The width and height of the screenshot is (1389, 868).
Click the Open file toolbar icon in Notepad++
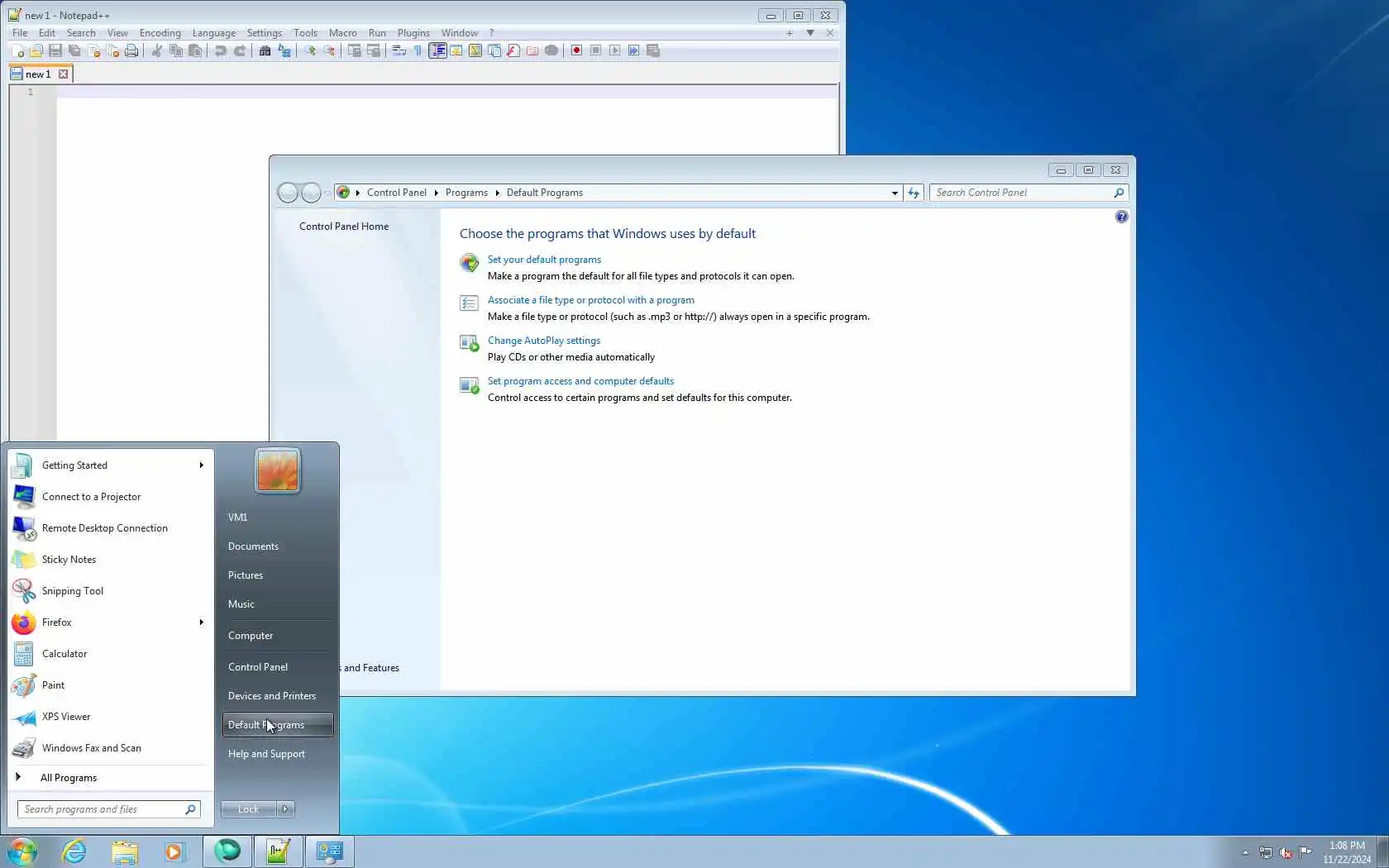point(36,50)
